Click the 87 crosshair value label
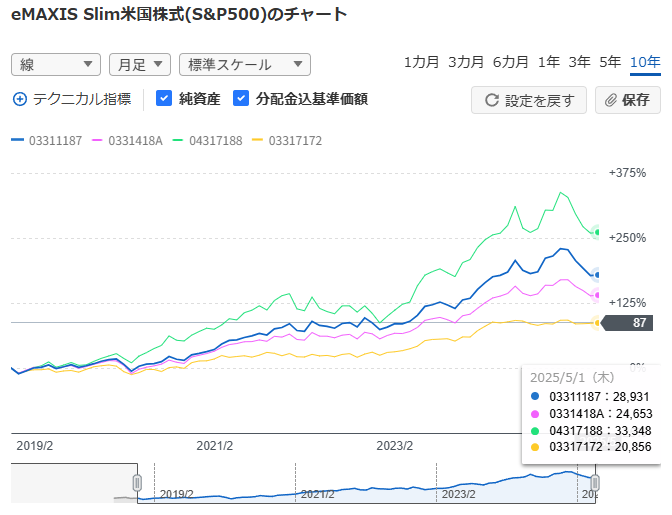The image size is (672, 515). [627, 323]
